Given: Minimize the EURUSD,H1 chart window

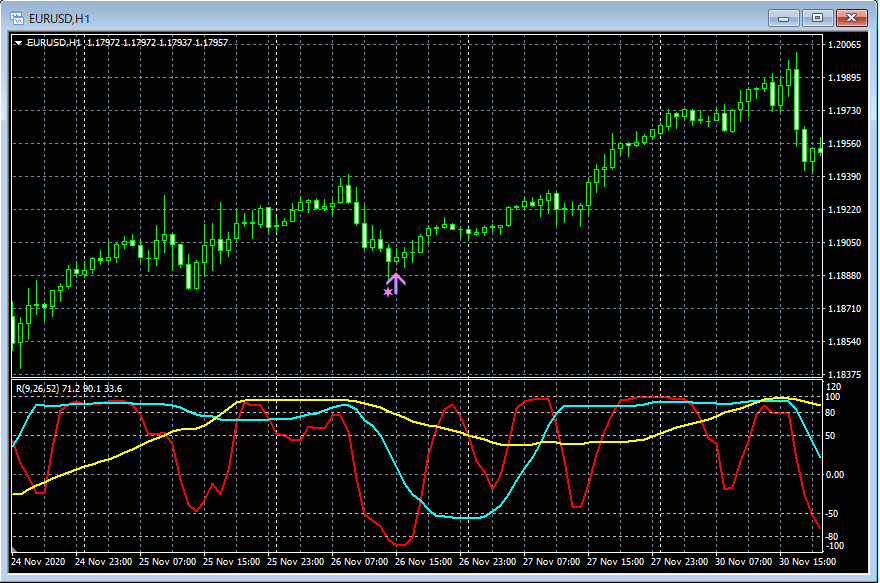Looking at the screenshot, I should [x=785, y=17].
